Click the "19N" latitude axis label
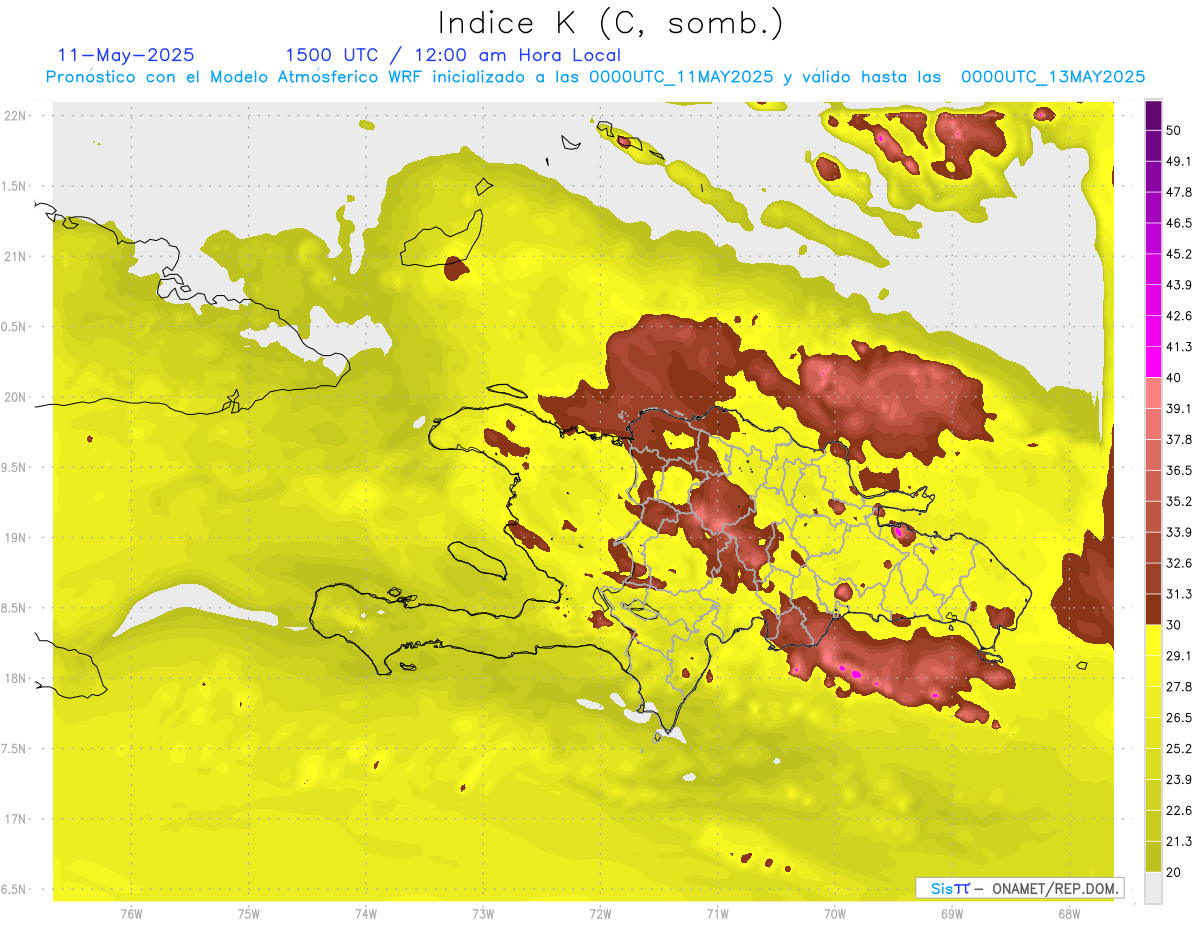Viewport: 1200px width, 927px height. point(16,538)
